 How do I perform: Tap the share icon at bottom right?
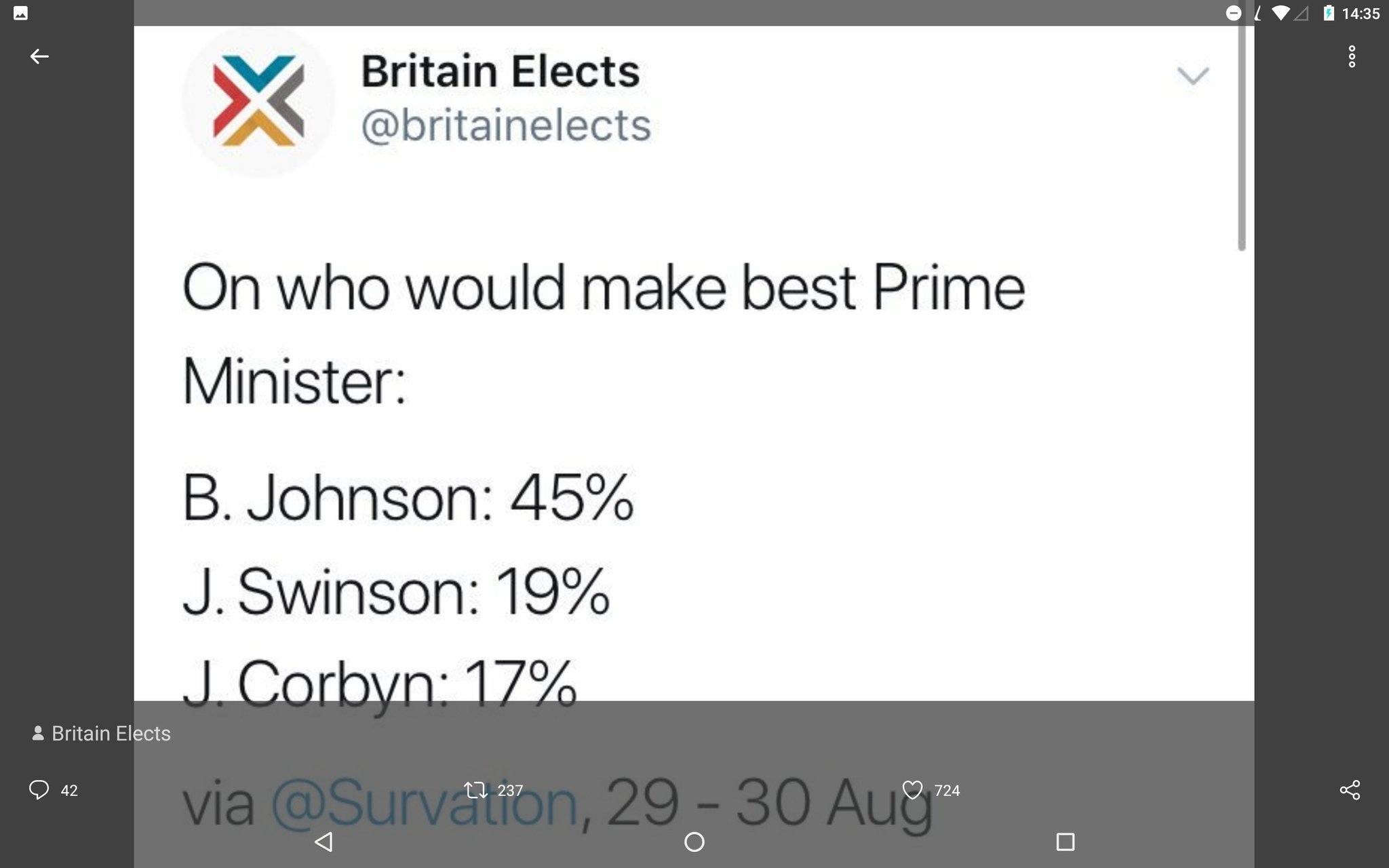tap(1350, 790)
